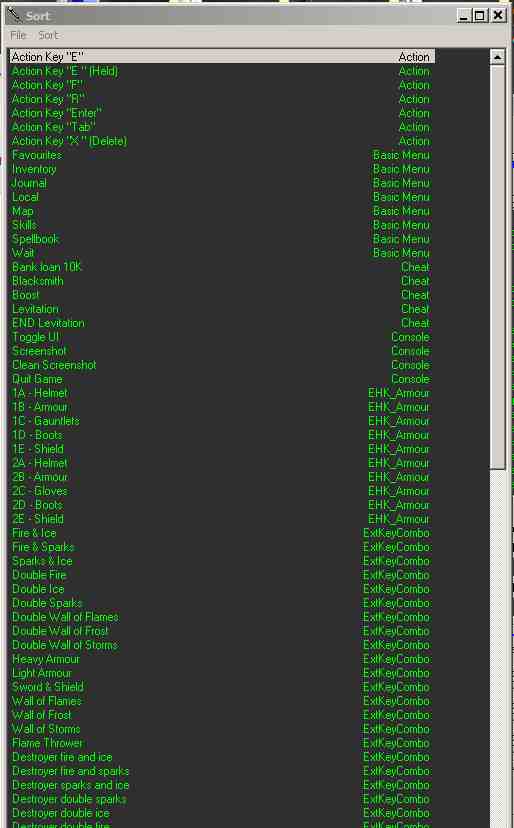Maximize the Sort window
The height and width of the screenshot is (828, 514).
pyautogui.click(x=480, y=15)
